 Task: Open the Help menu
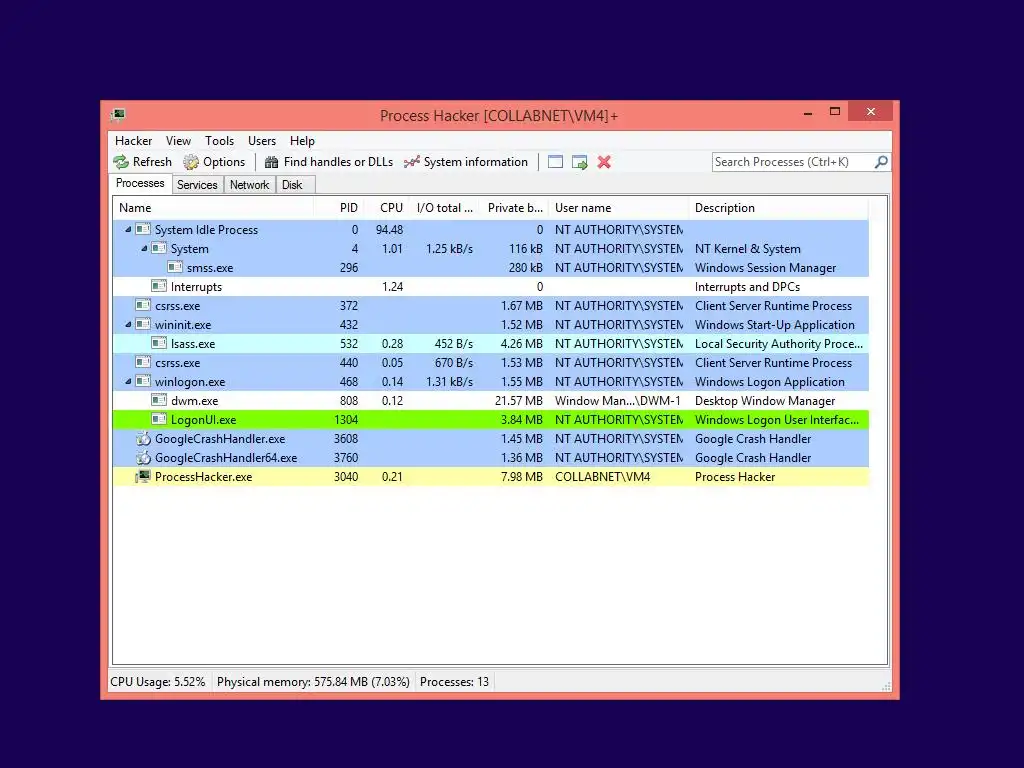tap(302, 140)
